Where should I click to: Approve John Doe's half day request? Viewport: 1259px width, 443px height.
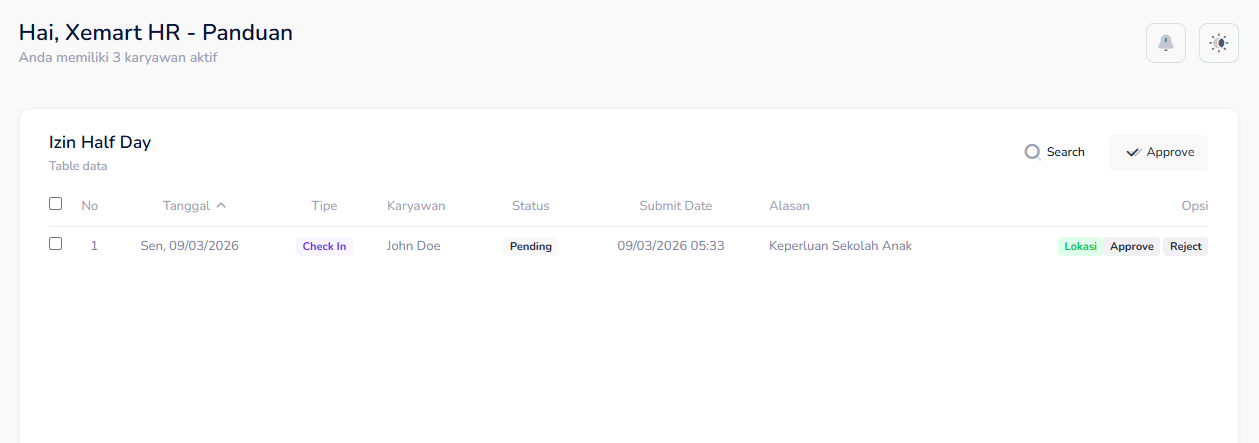click(1131, 247)
